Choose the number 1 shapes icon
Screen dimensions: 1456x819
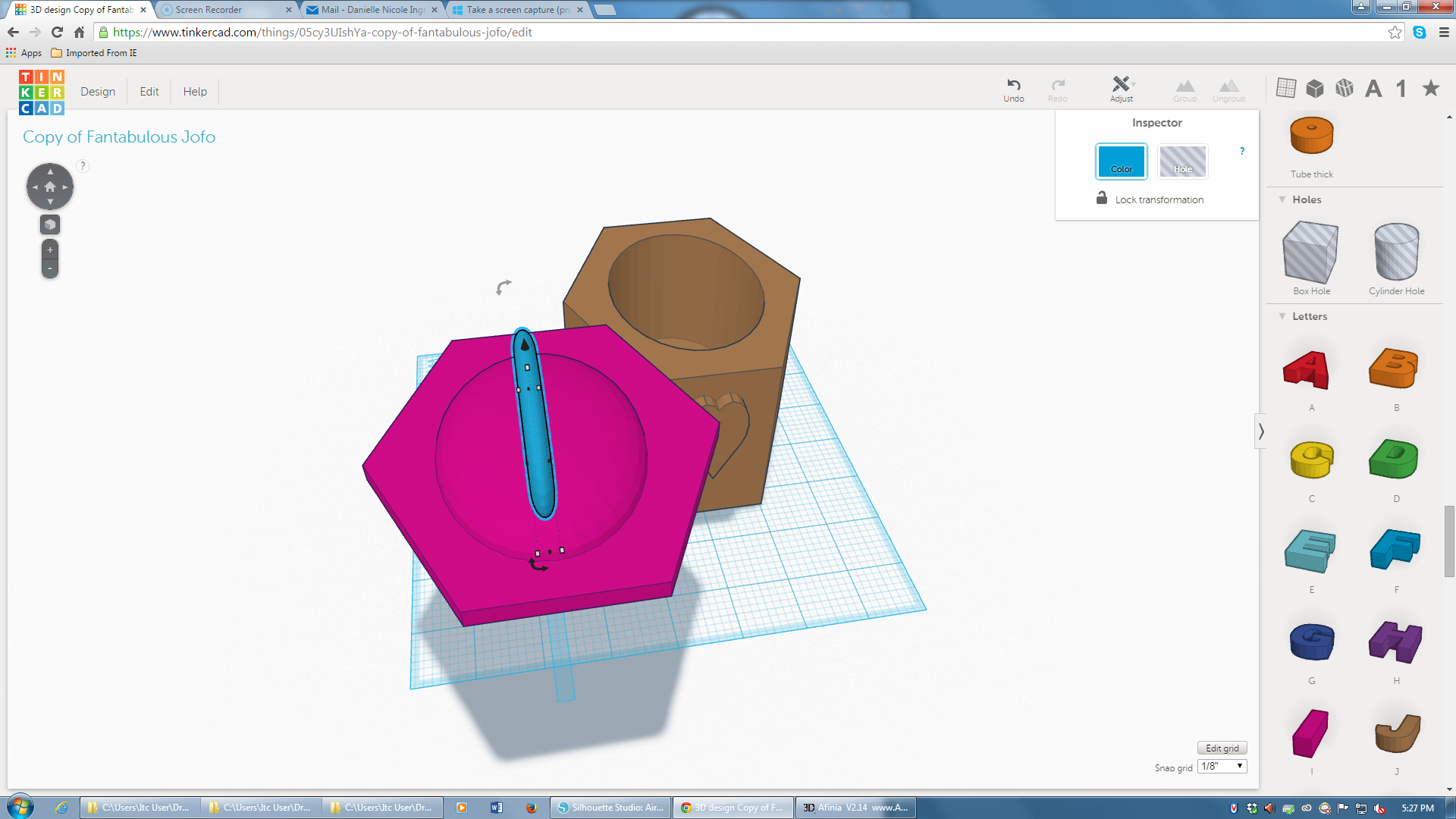point(1401,88)
